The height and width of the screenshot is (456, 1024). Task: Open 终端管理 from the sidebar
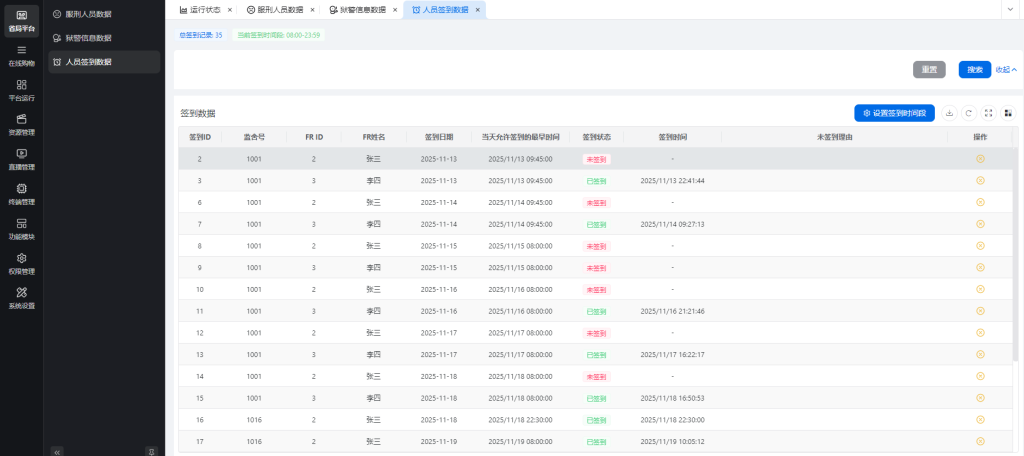coord(21,193)
